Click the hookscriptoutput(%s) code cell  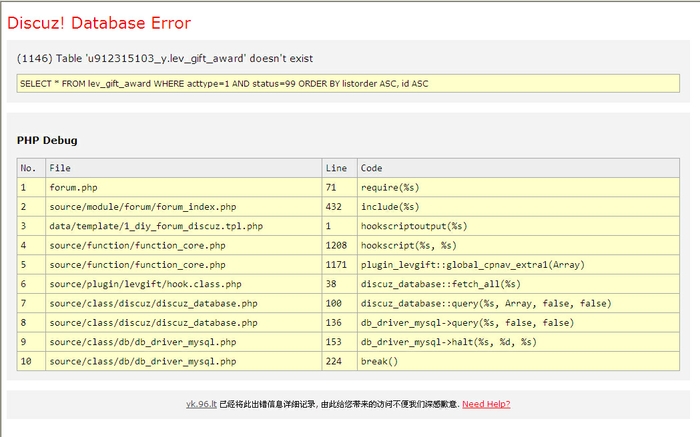pos(518,226)
